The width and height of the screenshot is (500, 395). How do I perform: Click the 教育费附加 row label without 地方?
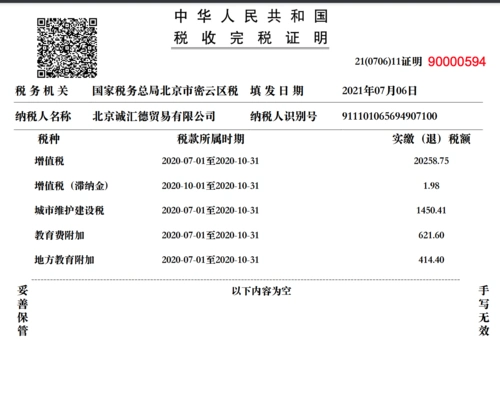coord(59,235)
